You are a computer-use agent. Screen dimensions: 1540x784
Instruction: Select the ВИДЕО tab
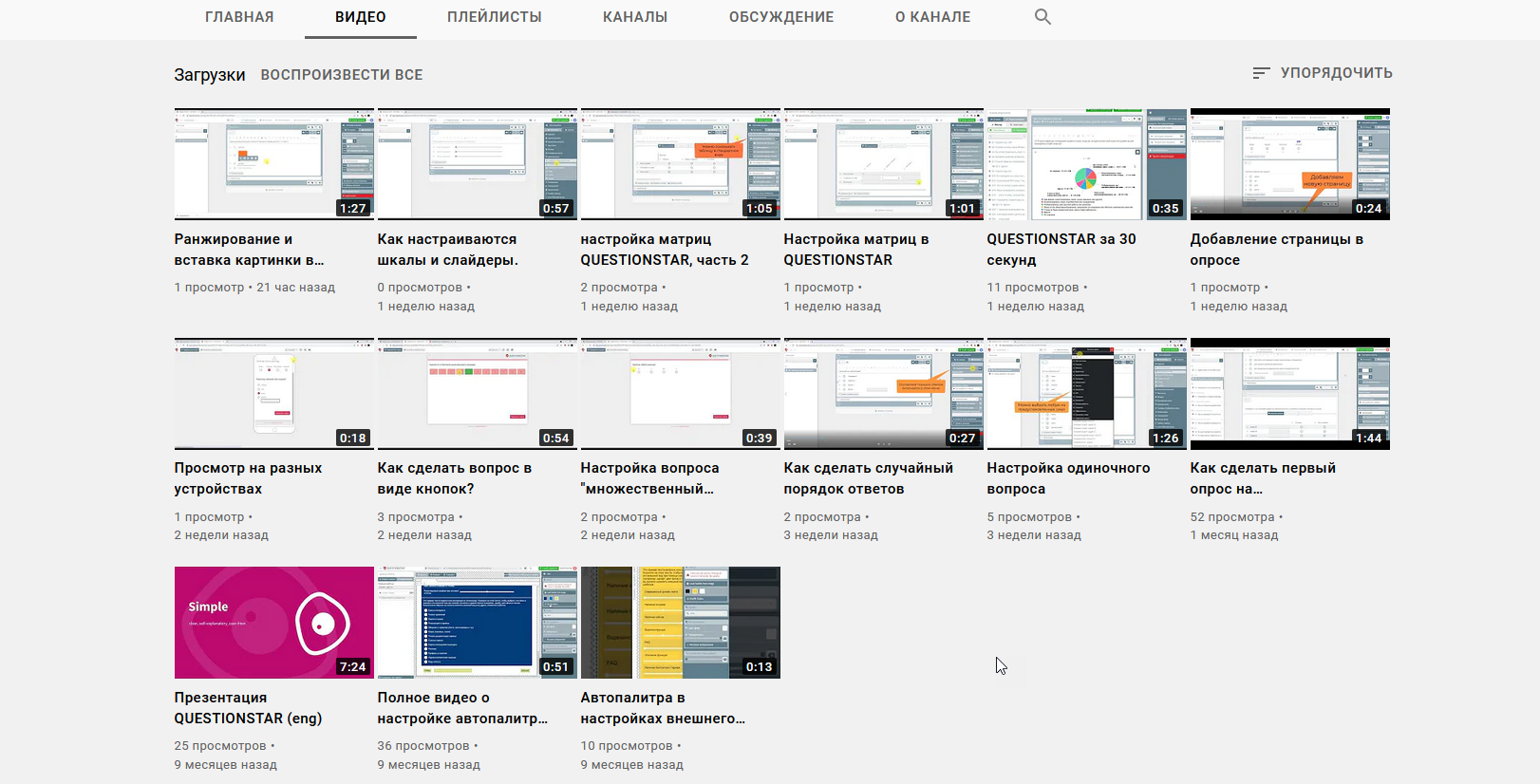(361, 17)
